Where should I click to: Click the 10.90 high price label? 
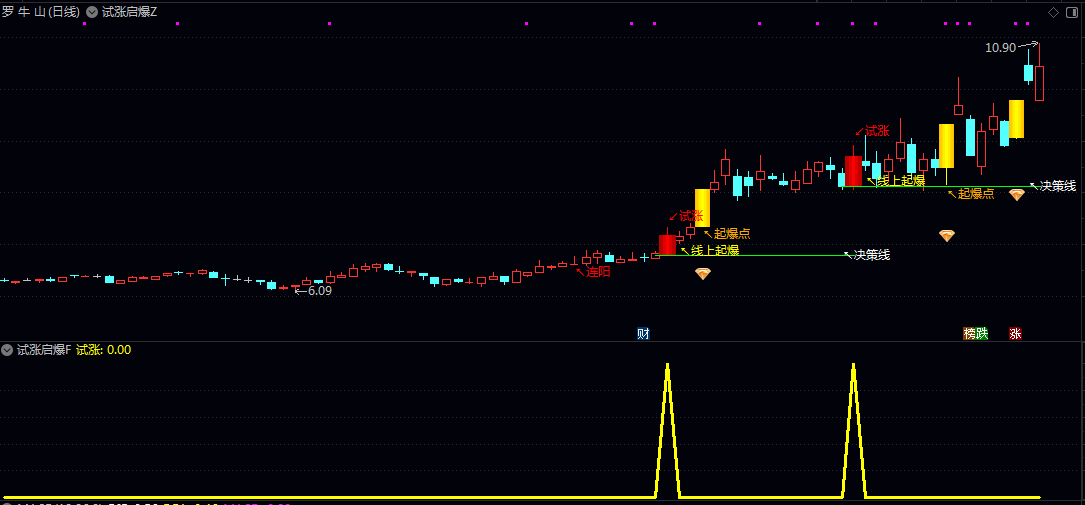click(1001, 48)
